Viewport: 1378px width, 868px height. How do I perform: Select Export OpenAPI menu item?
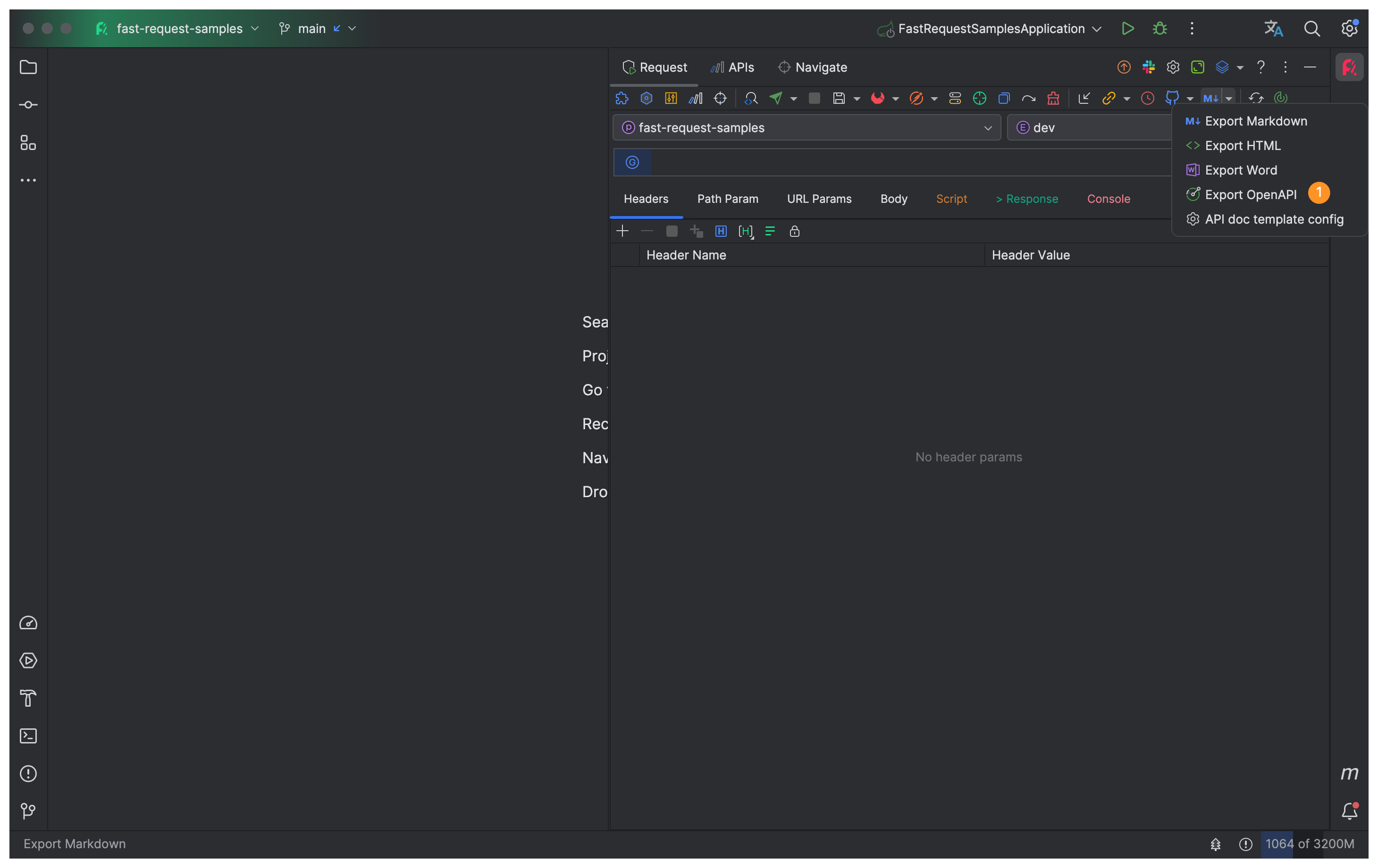pos(1251,194)
